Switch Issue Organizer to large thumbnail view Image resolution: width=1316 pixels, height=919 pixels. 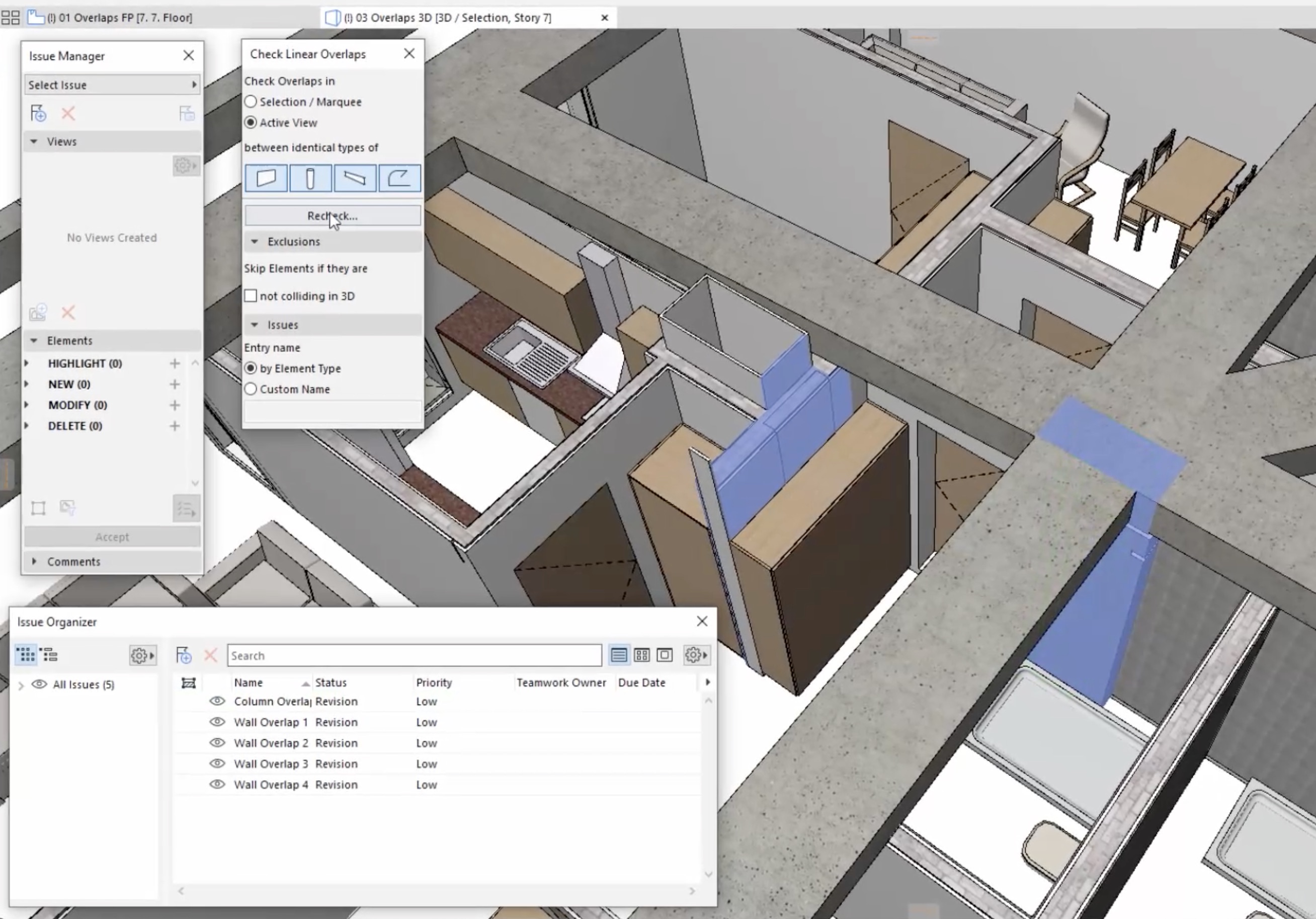click(x=665, y=655)
